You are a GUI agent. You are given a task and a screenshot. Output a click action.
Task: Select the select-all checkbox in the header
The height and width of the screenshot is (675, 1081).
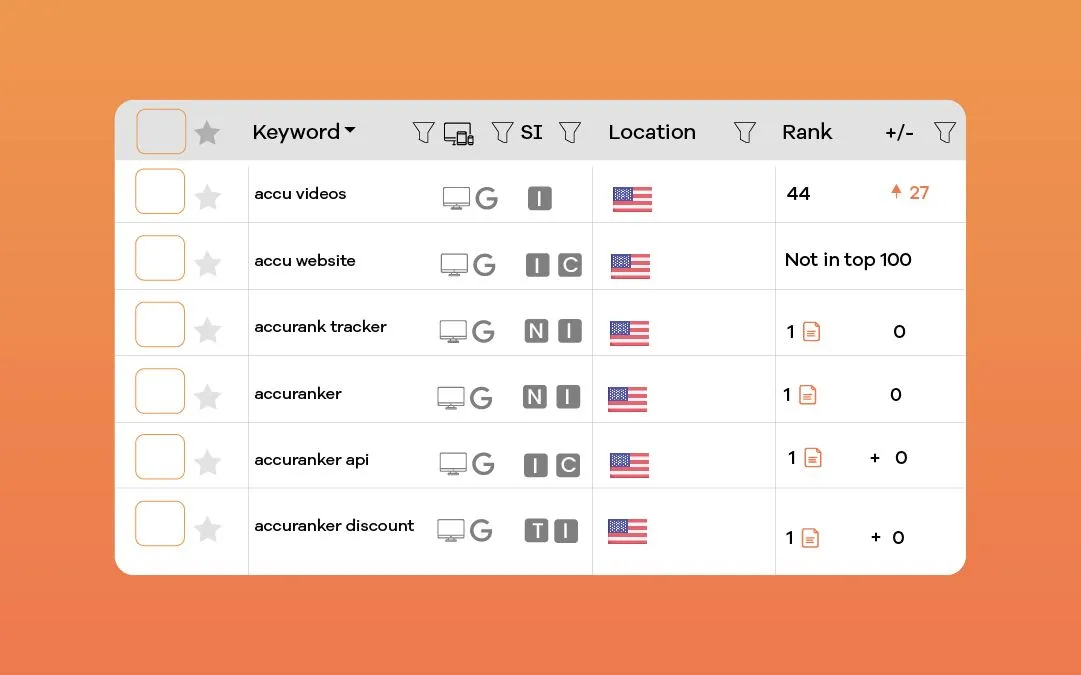(x=160, y=131)
